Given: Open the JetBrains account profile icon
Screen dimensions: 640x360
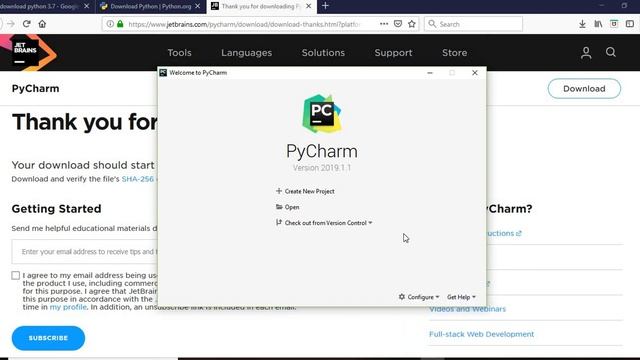Looking at the screenshot, I should [586, 53].
